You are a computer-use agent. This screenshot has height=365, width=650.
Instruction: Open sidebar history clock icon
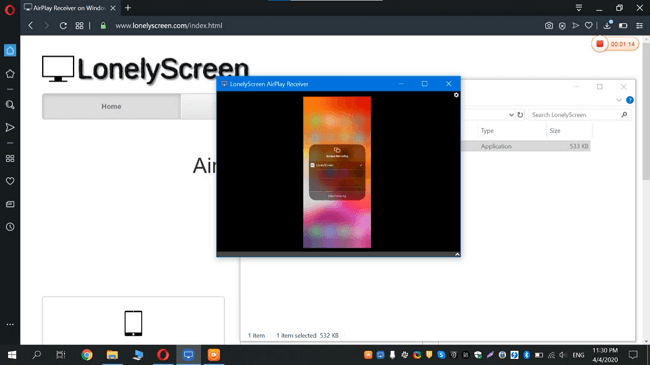coord(10,227)
